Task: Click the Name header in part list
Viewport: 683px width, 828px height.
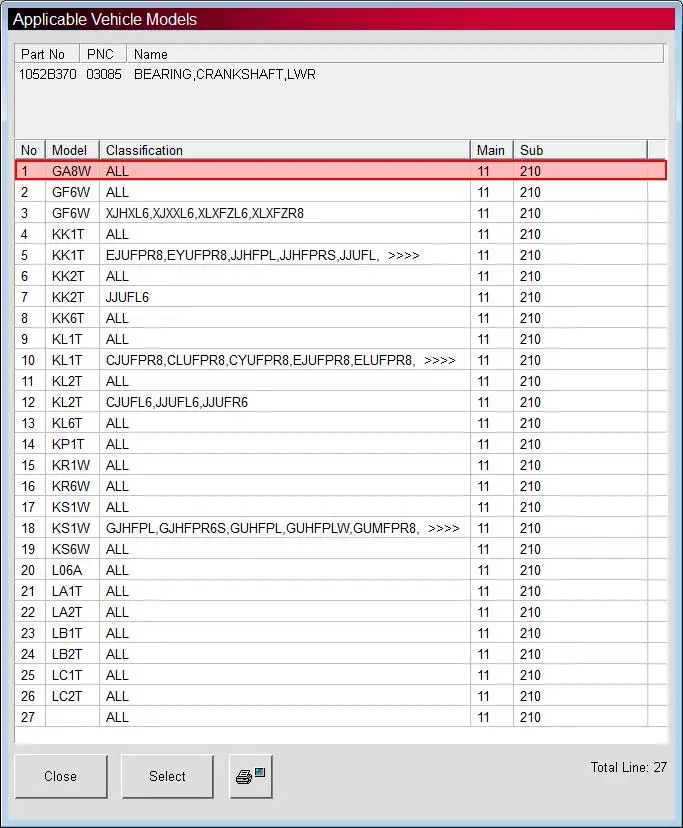Action: click(x=395, y=54)
